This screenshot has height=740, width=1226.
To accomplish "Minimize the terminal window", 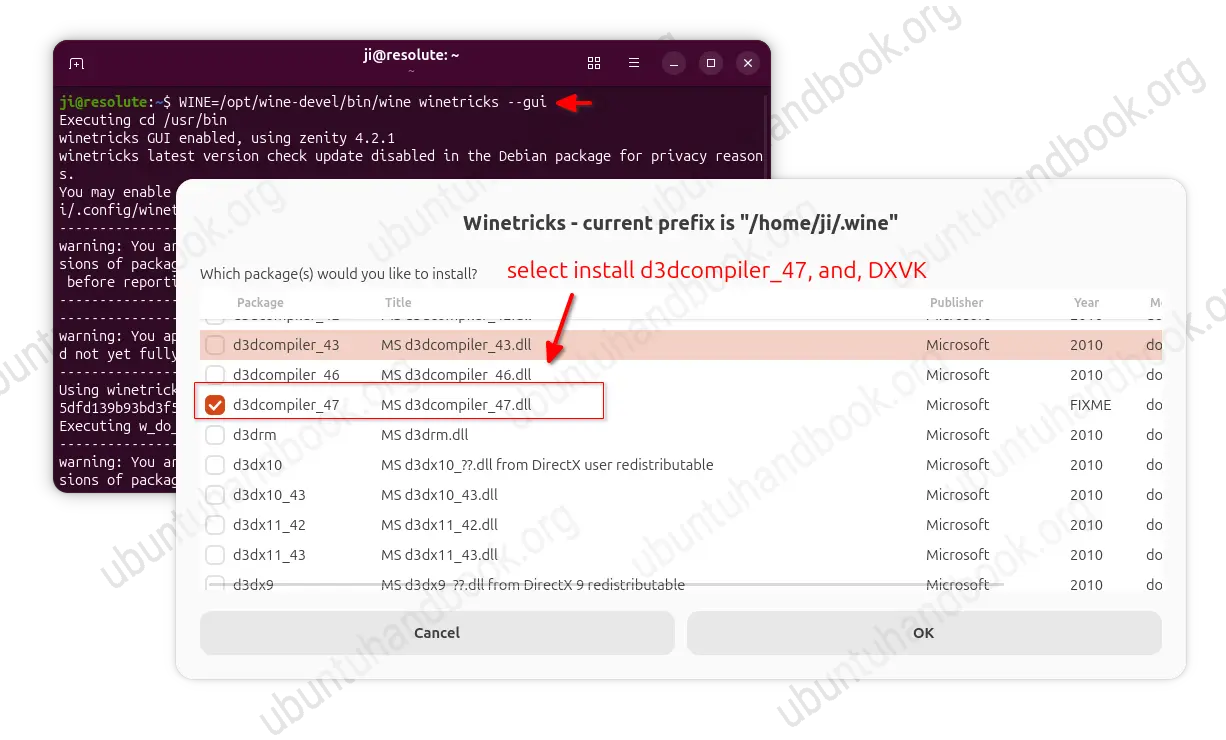I will (673, 63).
